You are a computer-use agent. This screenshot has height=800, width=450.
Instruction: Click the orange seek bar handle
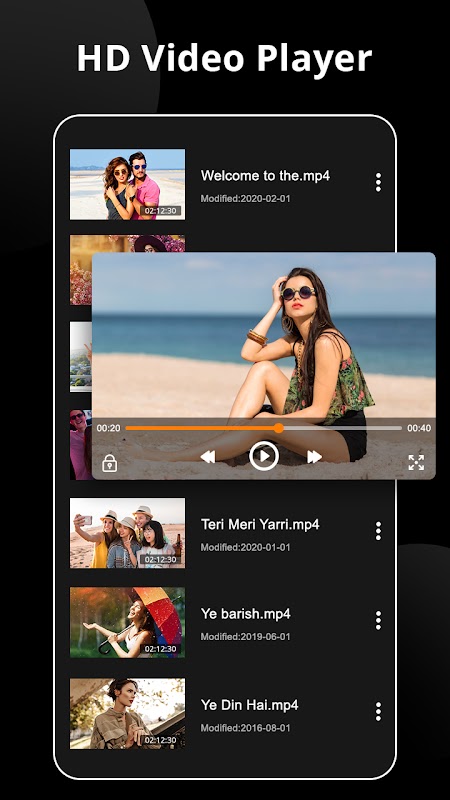(x=278, y=428)
